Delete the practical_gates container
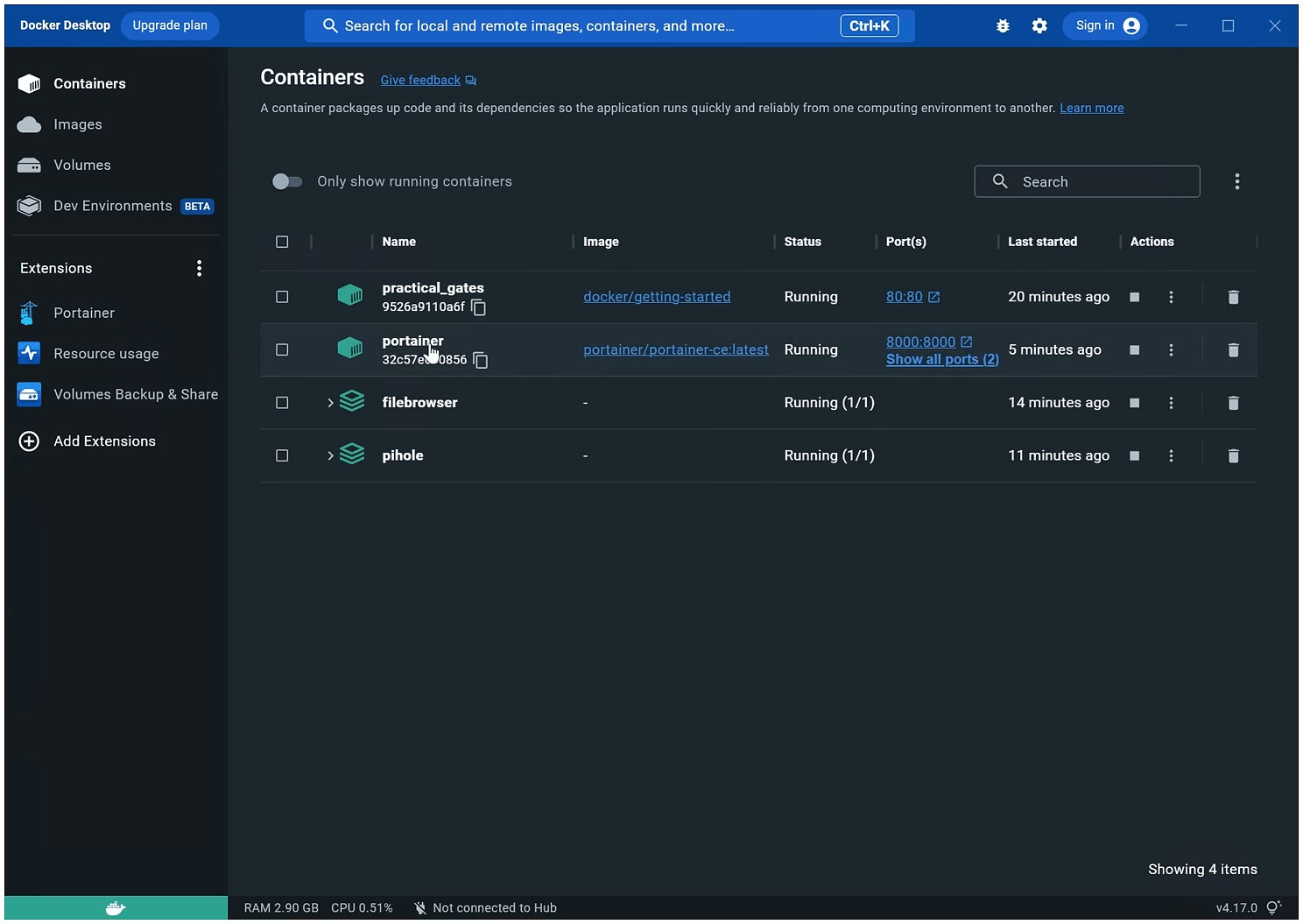Screen dimensions: 1303x924 click(x=1233, y=297)
